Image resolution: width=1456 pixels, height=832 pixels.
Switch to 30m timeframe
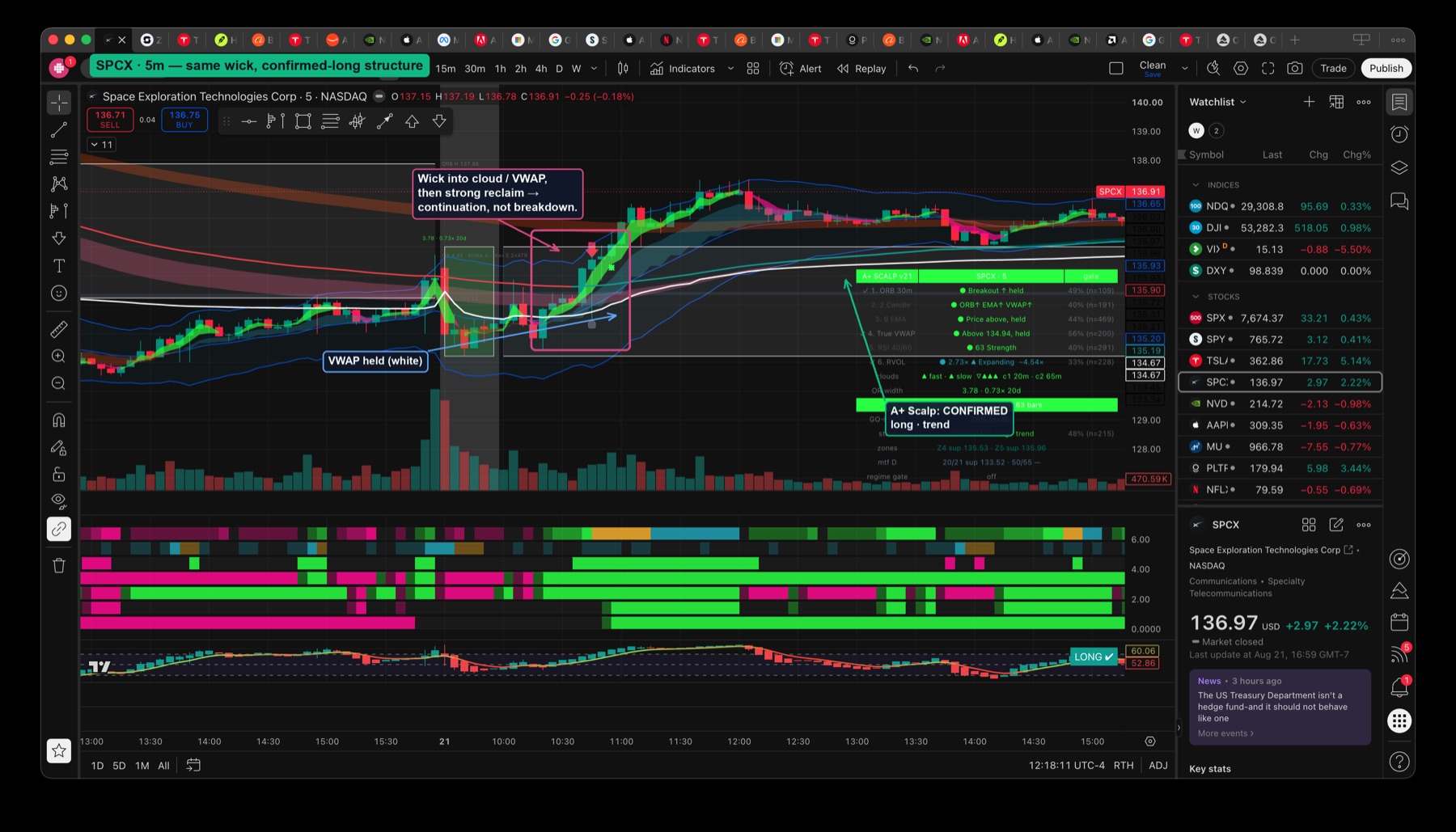[475, 69]
